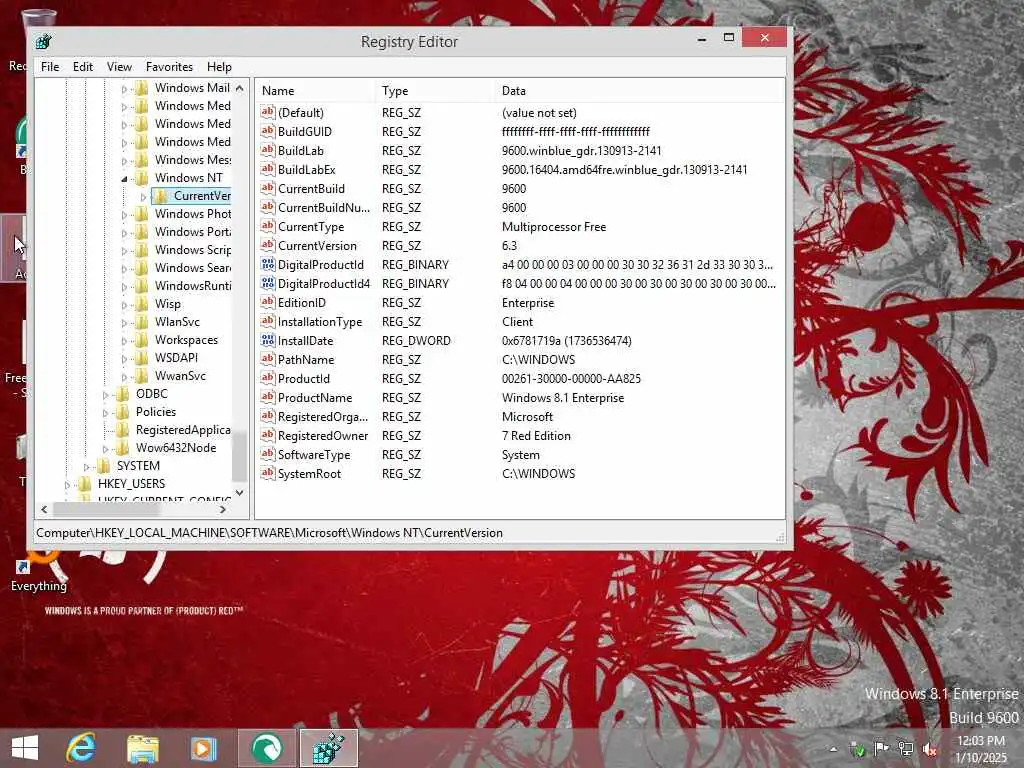Image resolution: width=1024 pixels, height=768 pixels.
Task: Select the InstallationType value
Action: tap(319, 321)
